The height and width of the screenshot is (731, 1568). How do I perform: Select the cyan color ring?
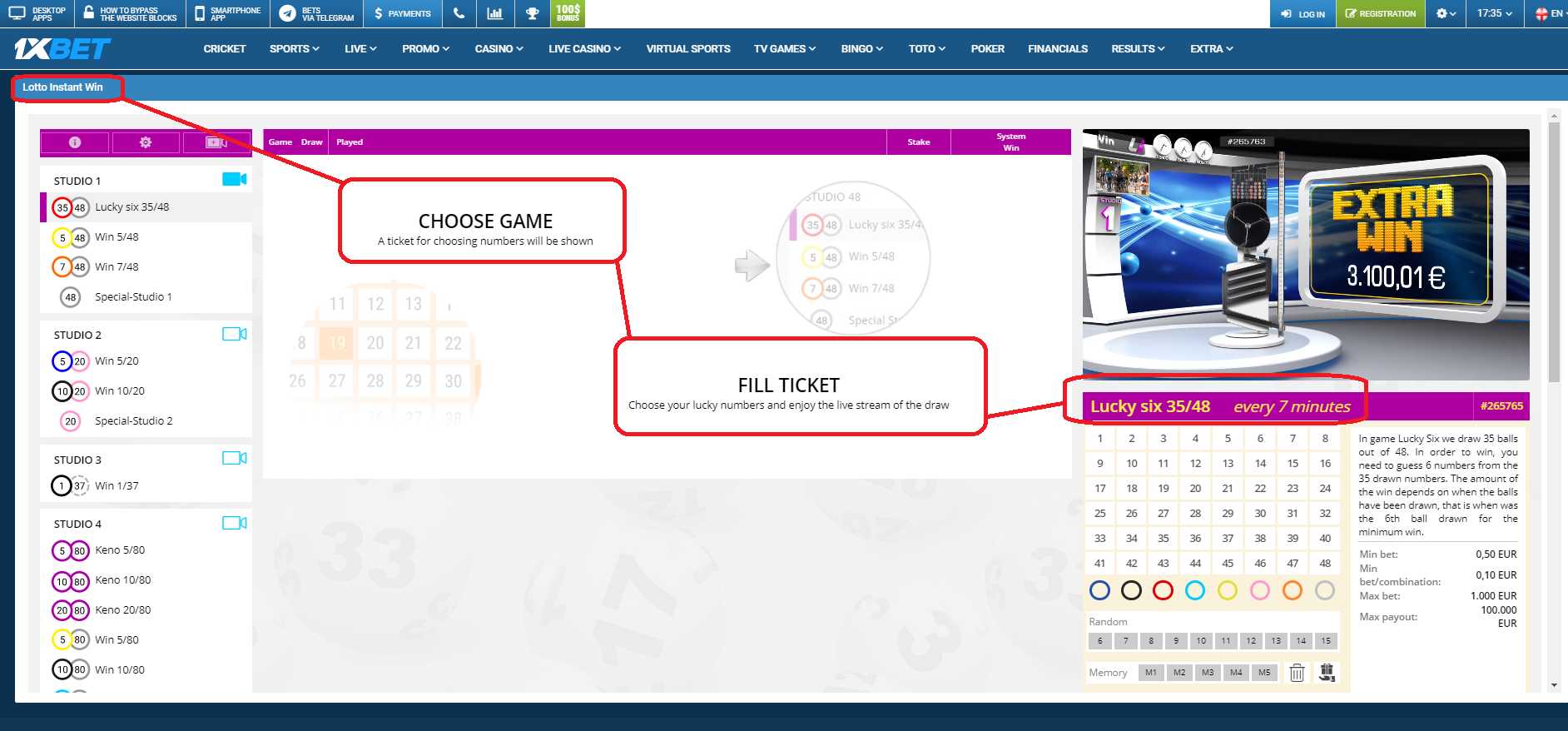1195,590
